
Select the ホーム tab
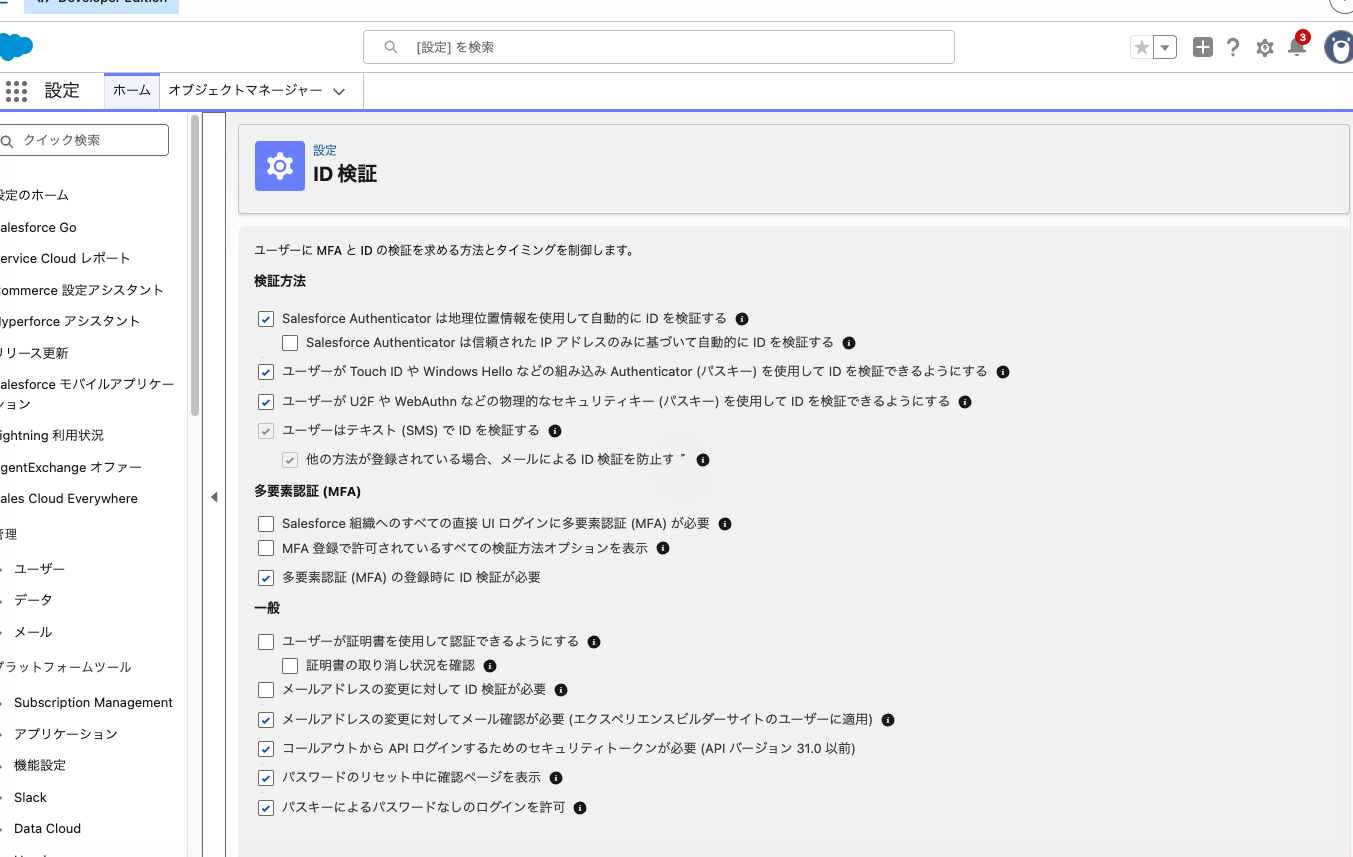click(132, 91)
